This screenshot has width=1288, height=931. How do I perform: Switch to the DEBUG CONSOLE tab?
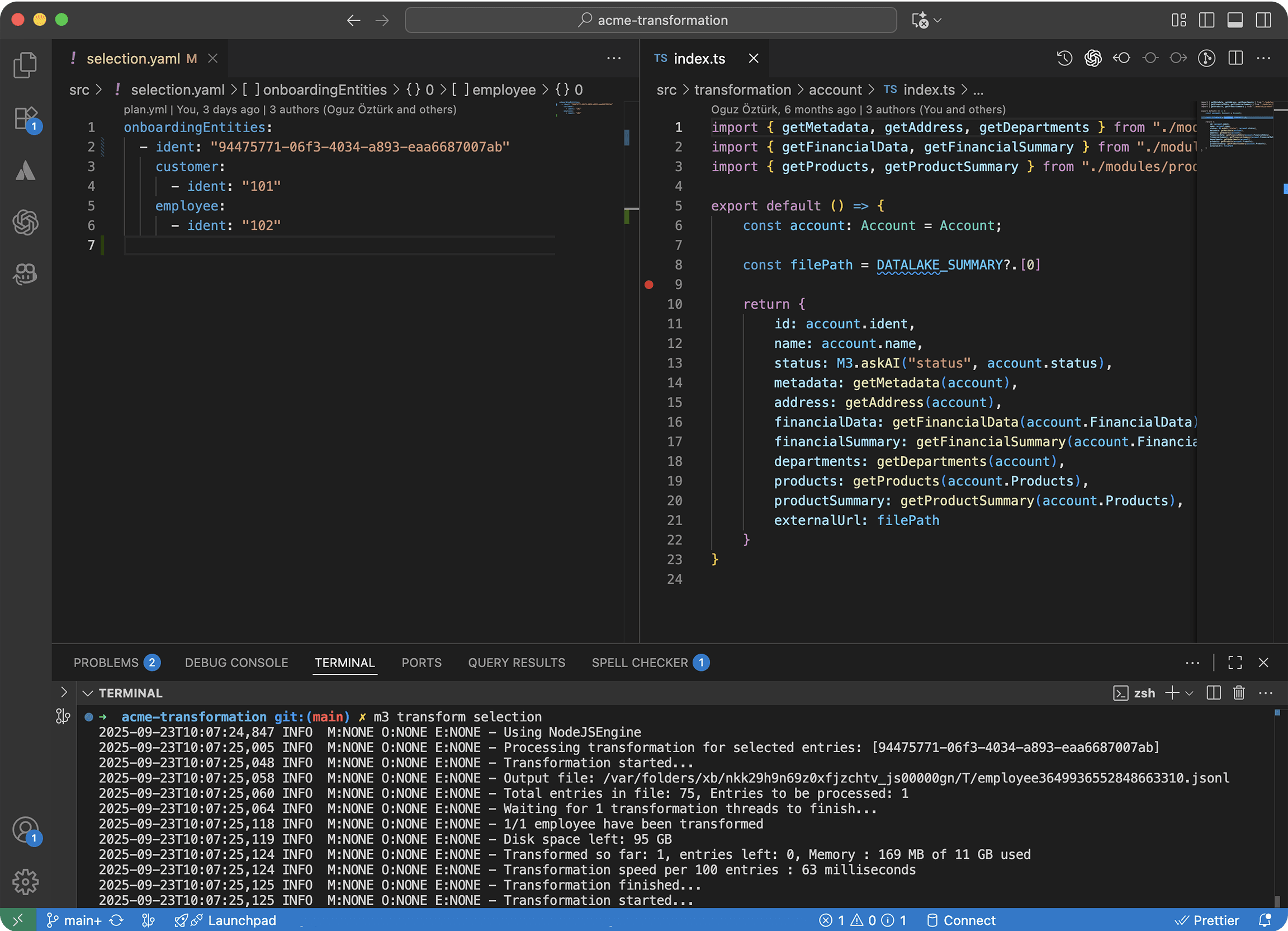pyautogui.click(x=236, y=662)
